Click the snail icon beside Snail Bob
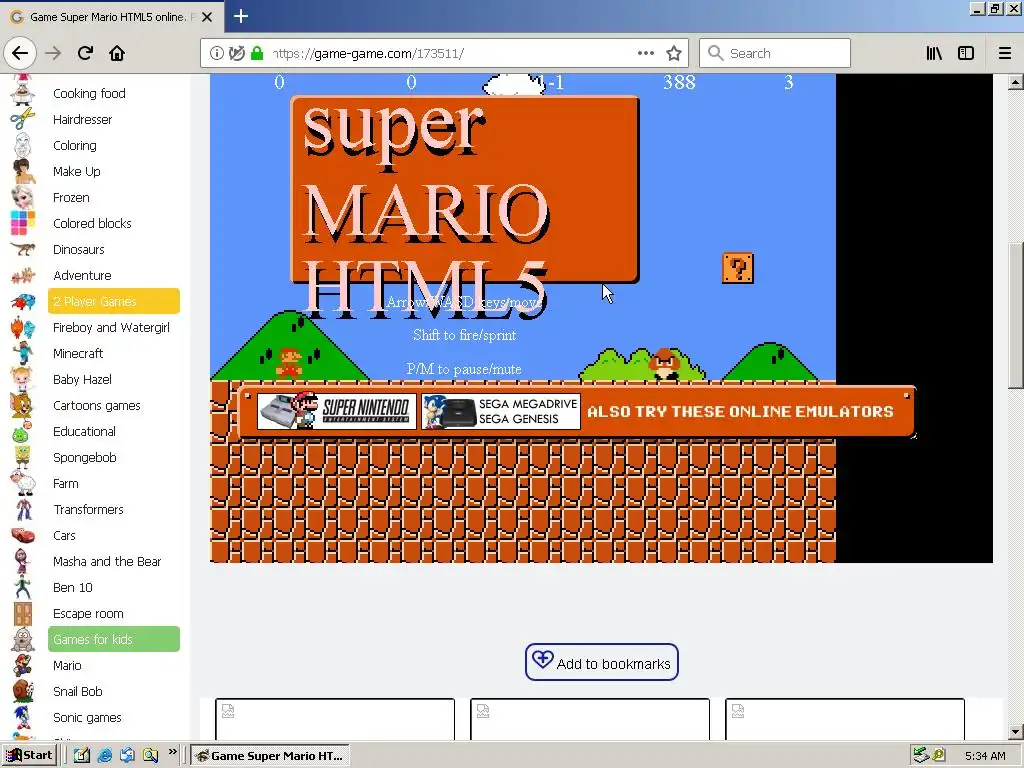The image size is (1024, 768). tap(23, 691)
